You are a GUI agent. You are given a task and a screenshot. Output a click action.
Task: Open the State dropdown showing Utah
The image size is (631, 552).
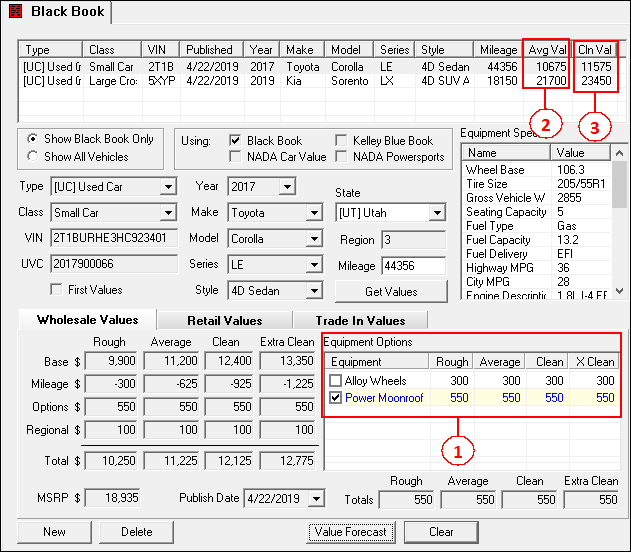(436, 213)
